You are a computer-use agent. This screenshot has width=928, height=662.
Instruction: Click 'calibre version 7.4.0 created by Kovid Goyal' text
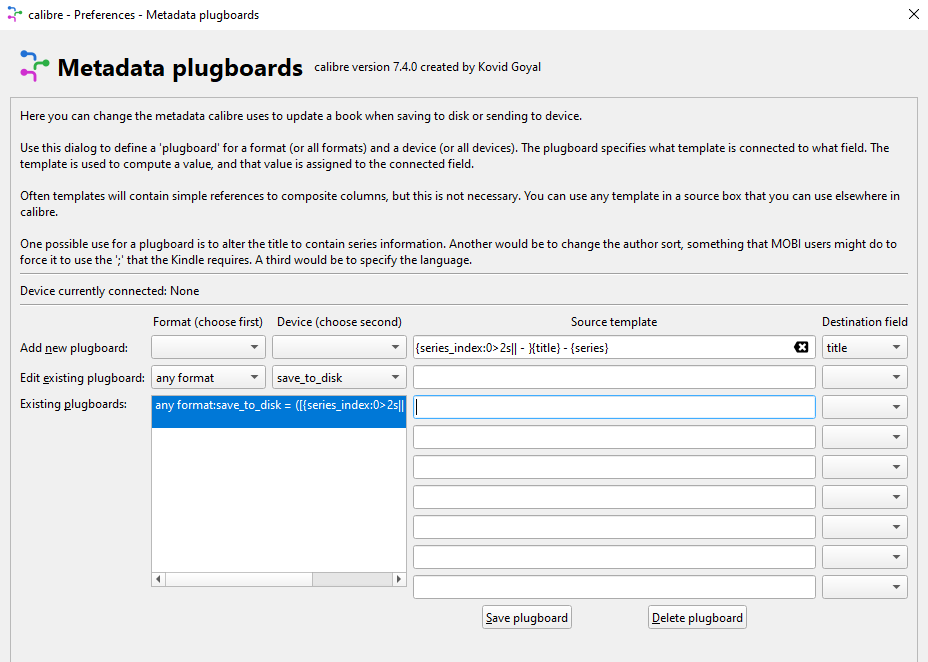point(427,67)
